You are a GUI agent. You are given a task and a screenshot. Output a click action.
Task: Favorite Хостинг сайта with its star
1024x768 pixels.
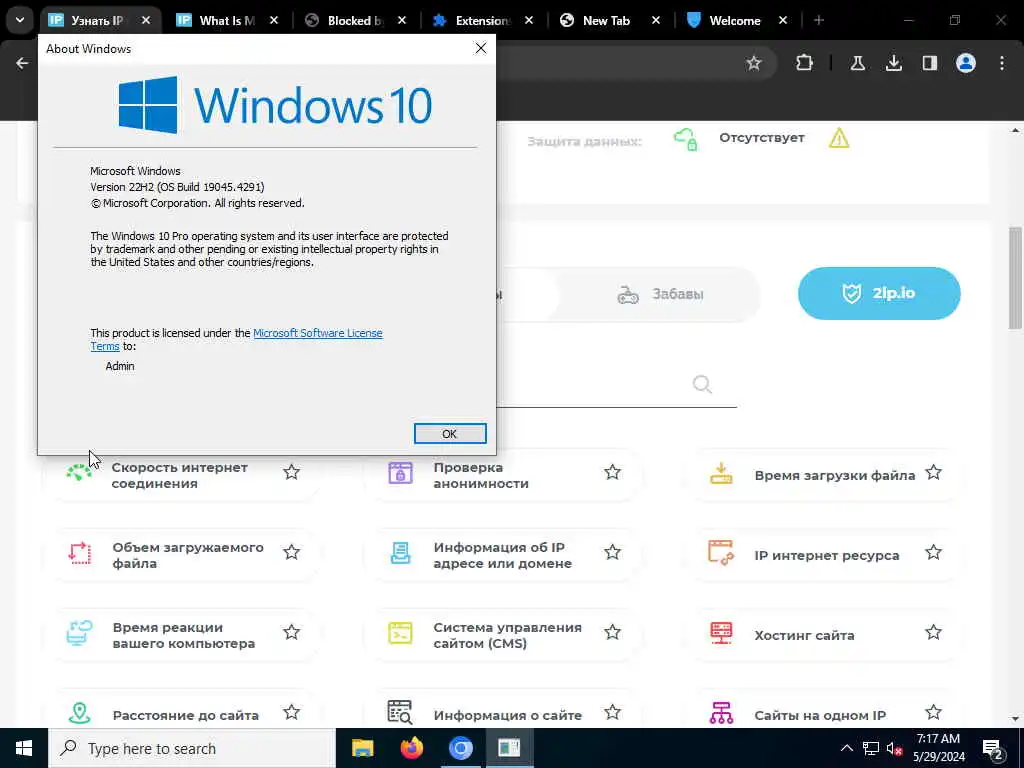pyautogui.click(x=933, y=632)
